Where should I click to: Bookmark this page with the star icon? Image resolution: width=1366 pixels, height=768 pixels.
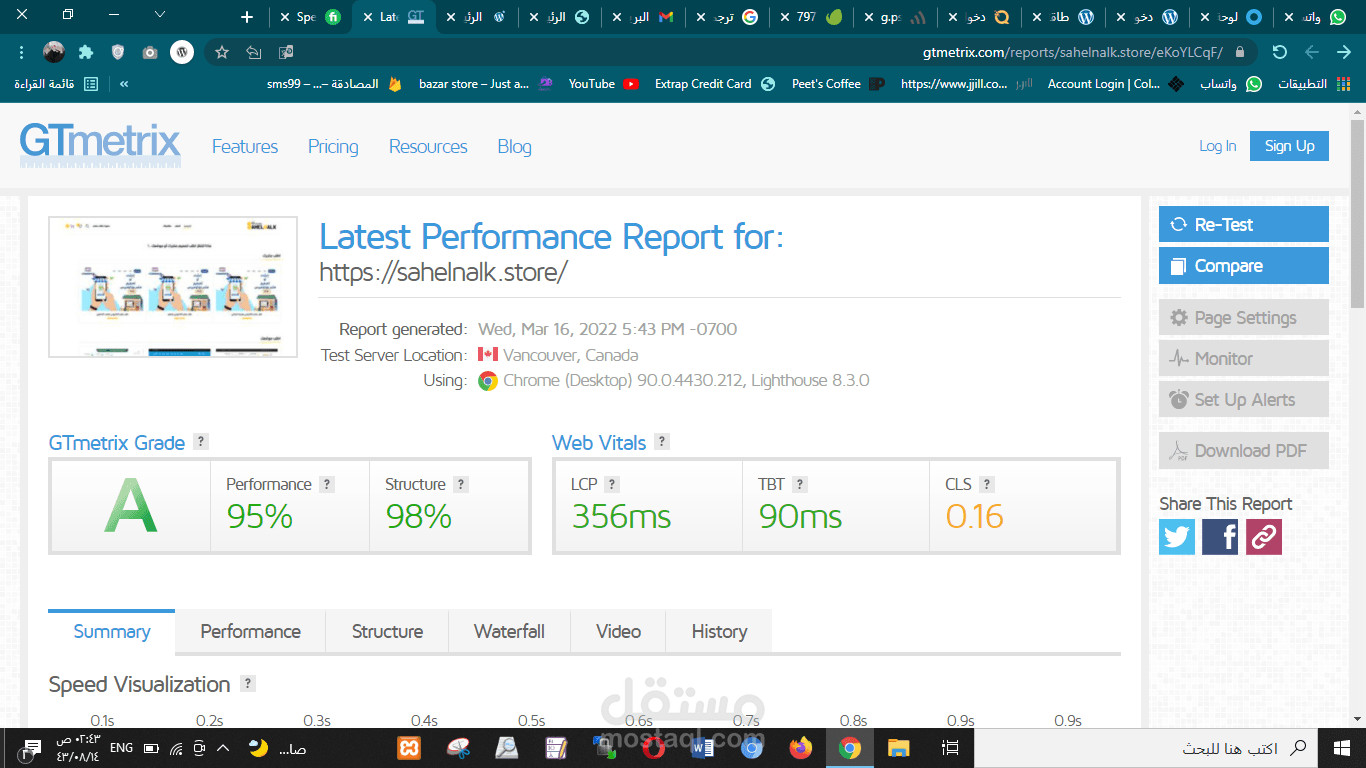(x=222, y=52)
